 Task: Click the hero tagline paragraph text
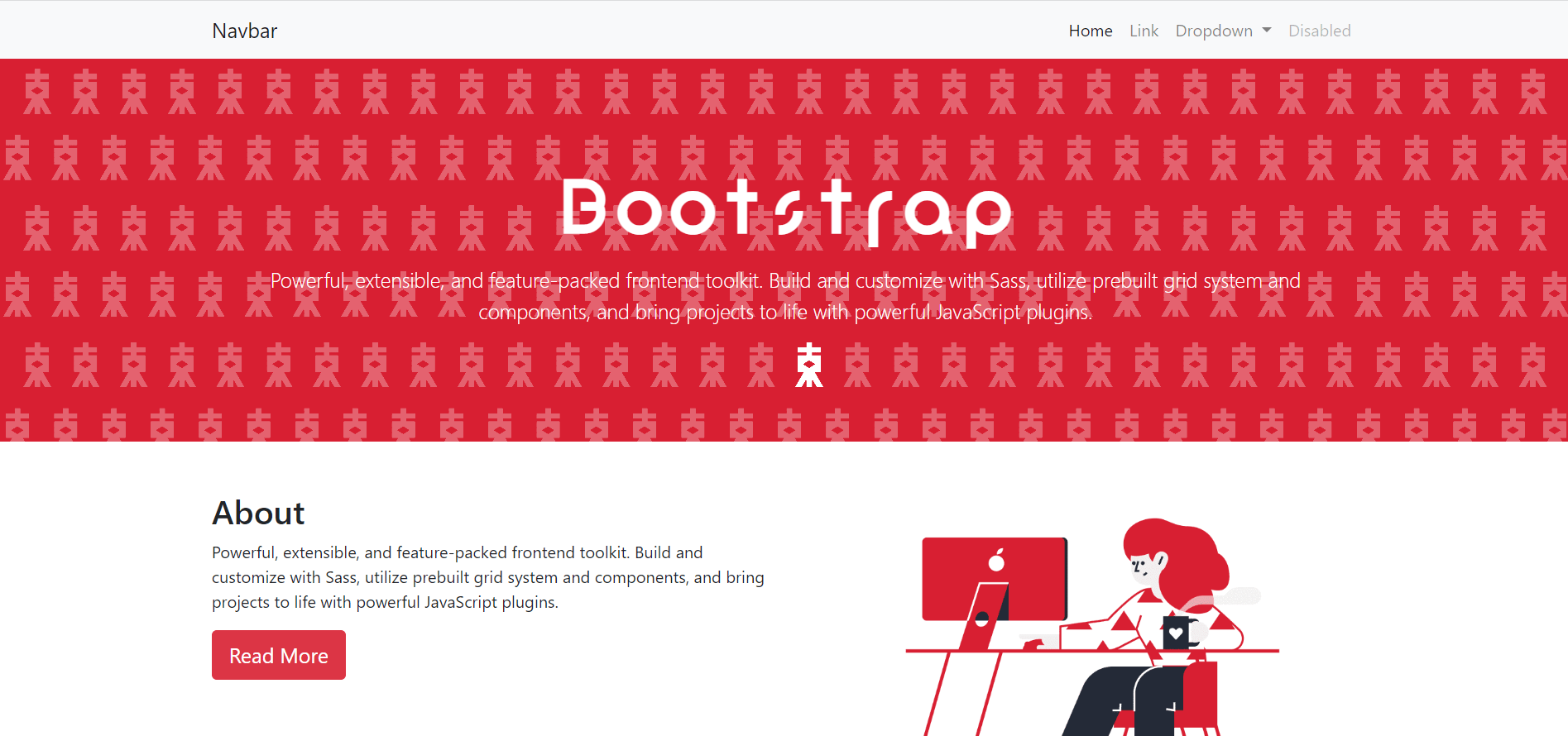(785, 296)
